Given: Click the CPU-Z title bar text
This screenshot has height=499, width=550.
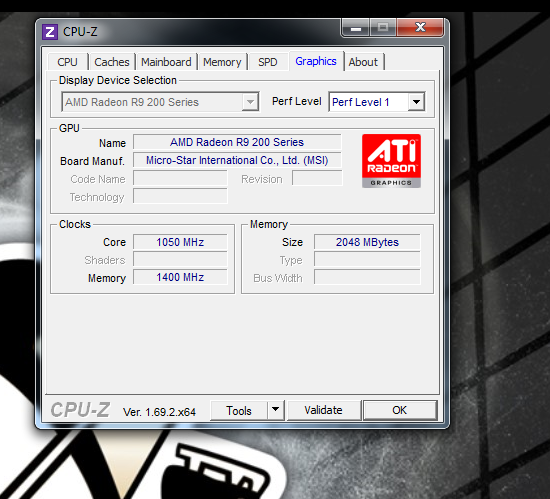Looking at the screenshot, I should pyautogui.click(x=80, y=32).
